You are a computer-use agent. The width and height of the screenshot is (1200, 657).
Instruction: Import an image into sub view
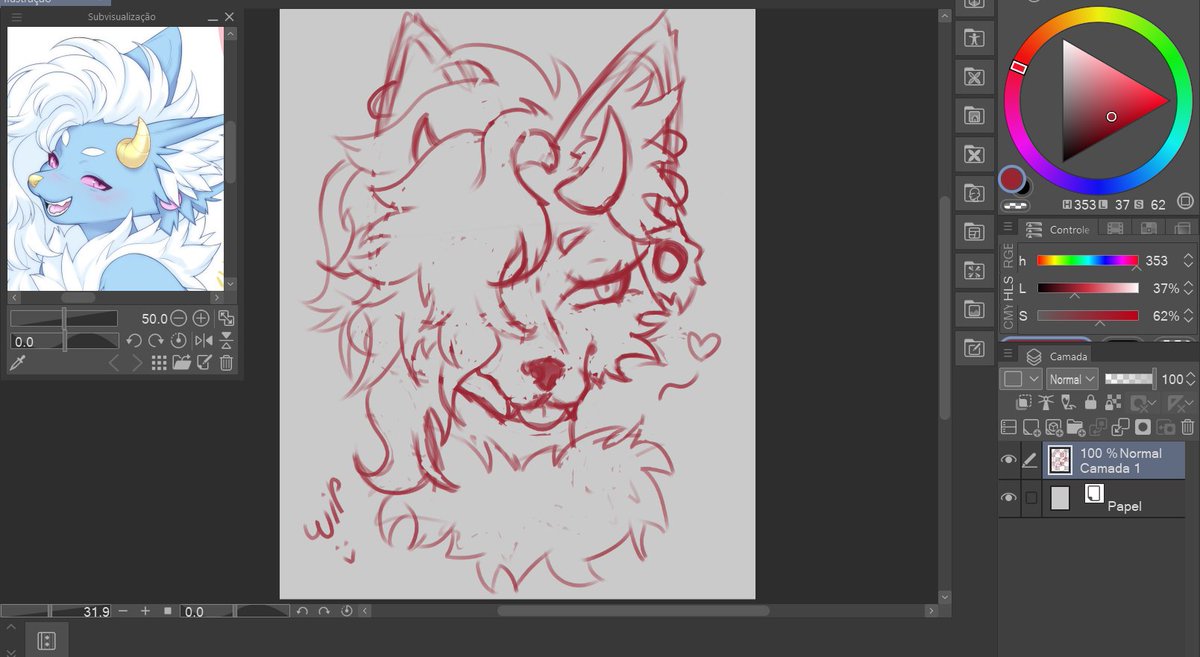tap(182, 363)
